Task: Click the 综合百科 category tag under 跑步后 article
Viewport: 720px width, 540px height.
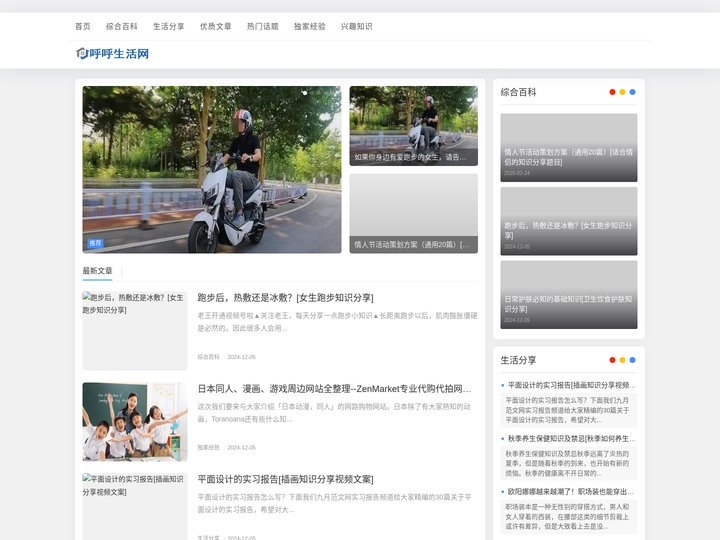Action: (x=208, y=357)
